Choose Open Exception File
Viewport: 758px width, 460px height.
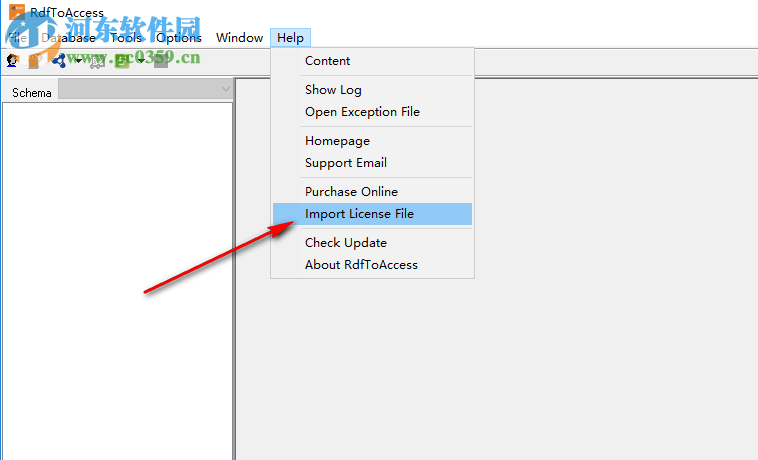(372, 112)
